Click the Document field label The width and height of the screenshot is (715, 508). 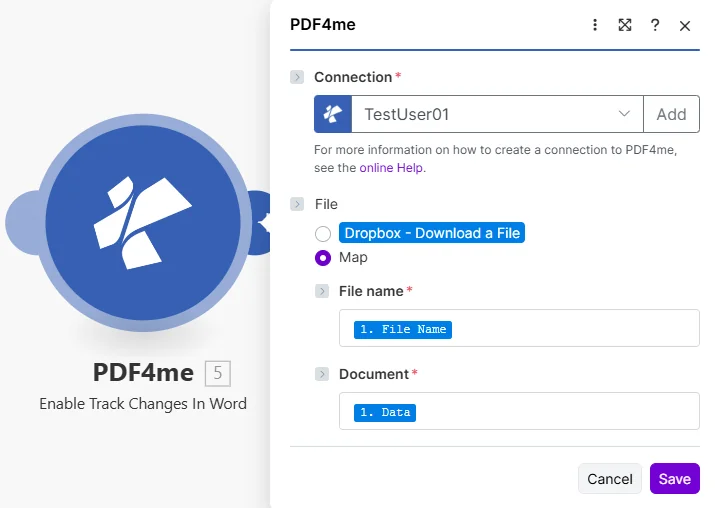[373, 374]
